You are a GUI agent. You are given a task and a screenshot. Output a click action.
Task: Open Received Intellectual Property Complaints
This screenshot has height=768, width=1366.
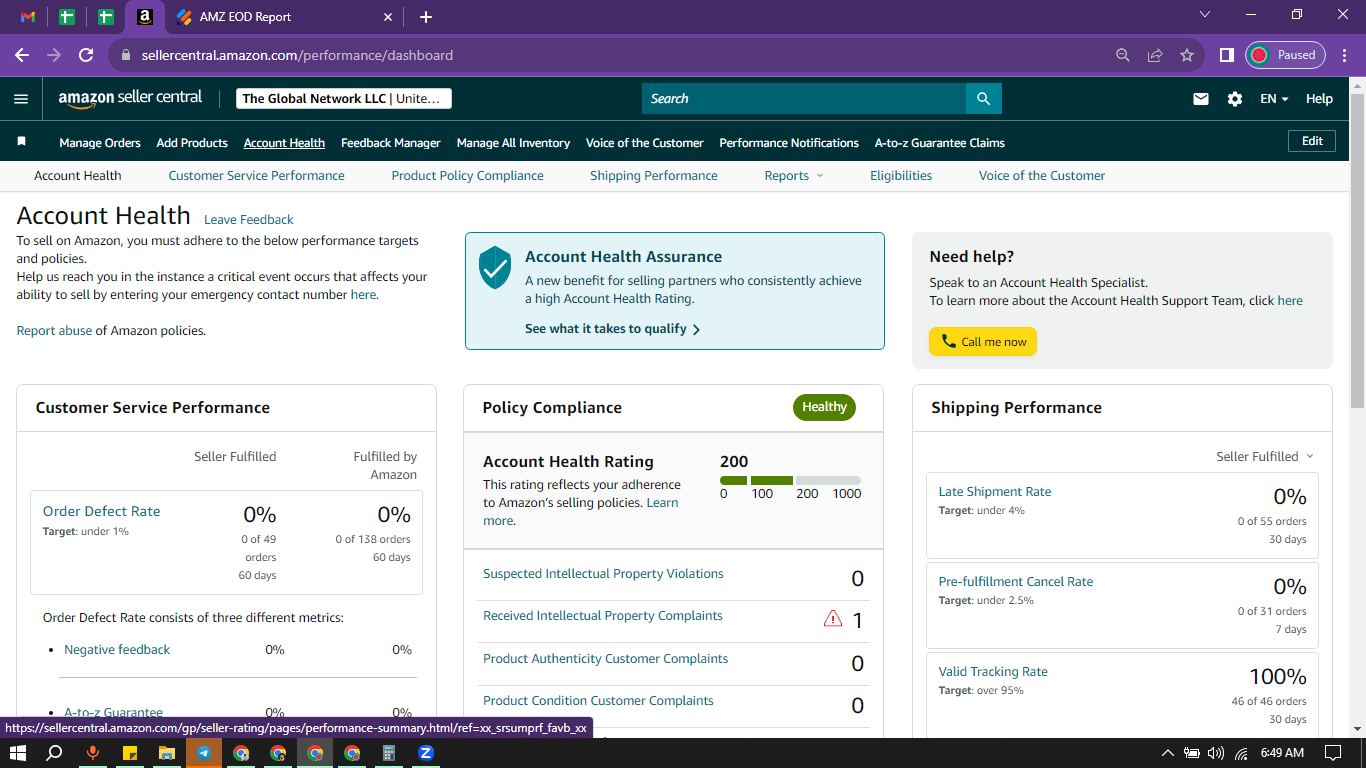tap(603, 616)
